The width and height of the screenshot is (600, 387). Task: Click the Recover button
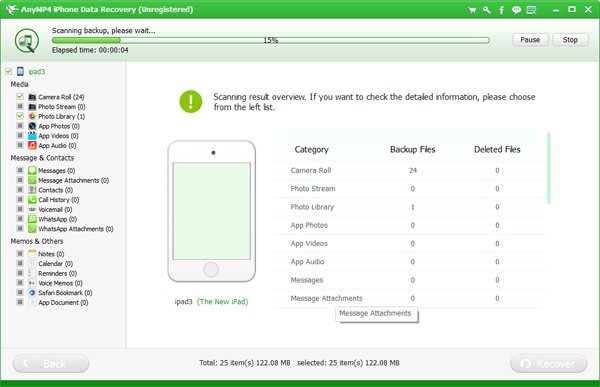[x=549, y=363]
